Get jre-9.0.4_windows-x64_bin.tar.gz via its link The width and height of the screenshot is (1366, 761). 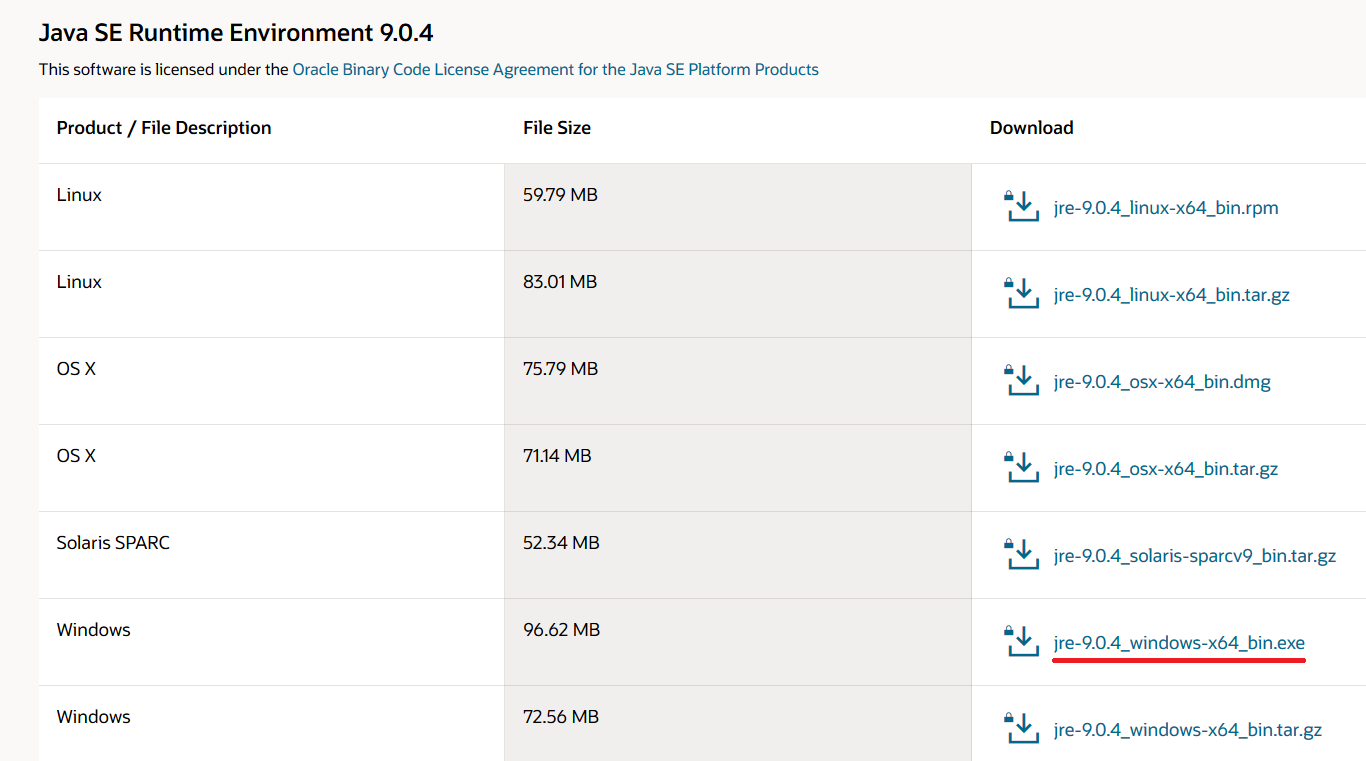click(1187, 730)
